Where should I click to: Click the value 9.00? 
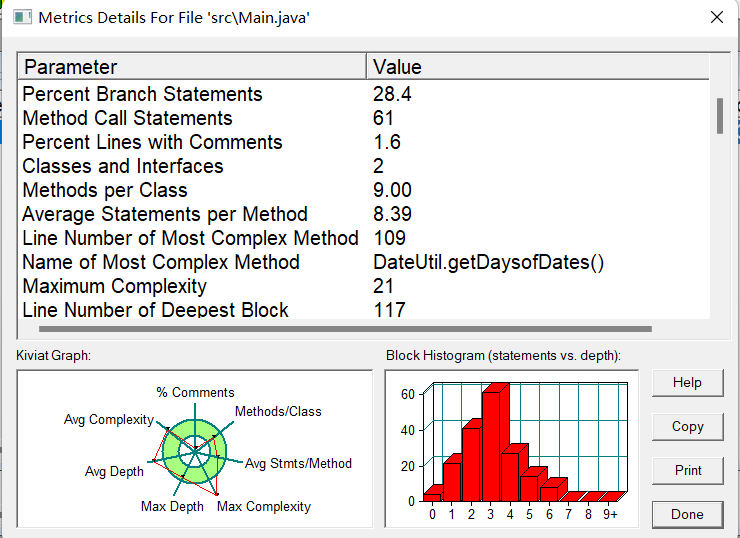(x=392, y=190)
